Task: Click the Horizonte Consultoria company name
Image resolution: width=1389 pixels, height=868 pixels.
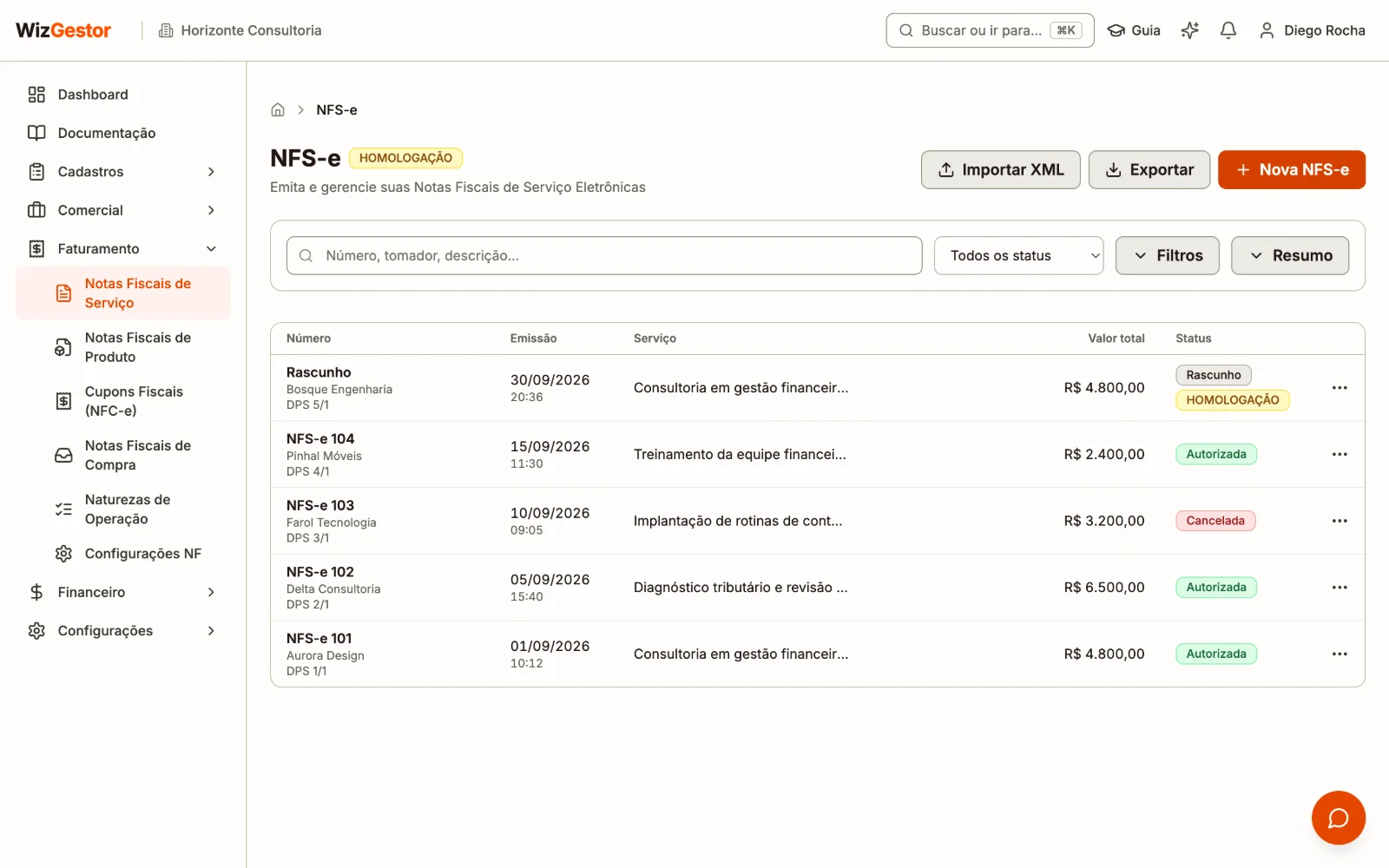Action: pos(251,30)
